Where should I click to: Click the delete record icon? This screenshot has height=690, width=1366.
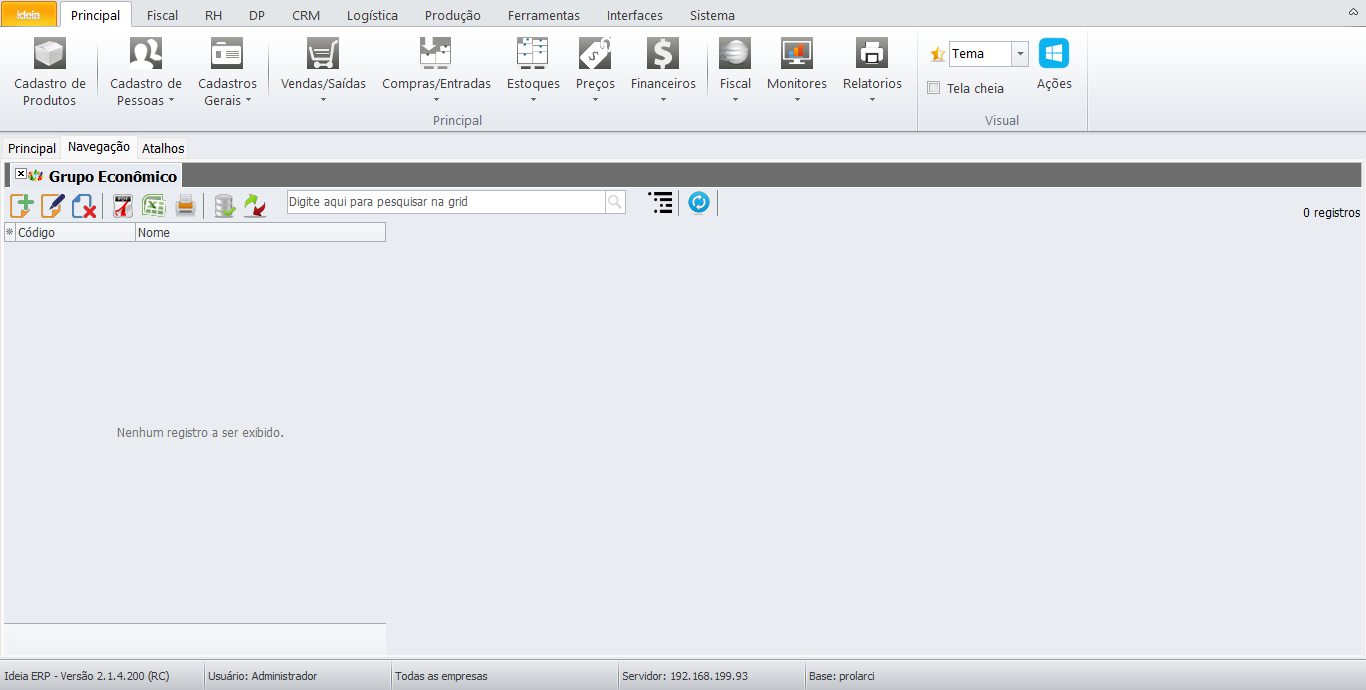point(84,206)
